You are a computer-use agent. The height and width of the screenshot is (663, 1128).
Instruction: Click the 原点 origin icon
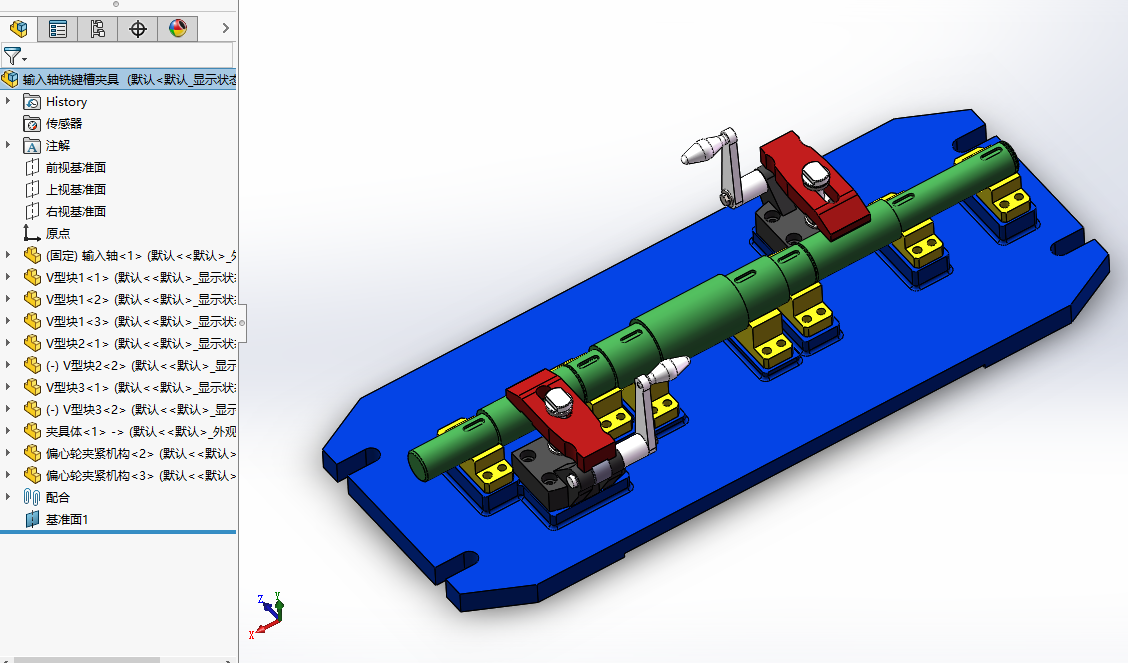click(32, 234)
